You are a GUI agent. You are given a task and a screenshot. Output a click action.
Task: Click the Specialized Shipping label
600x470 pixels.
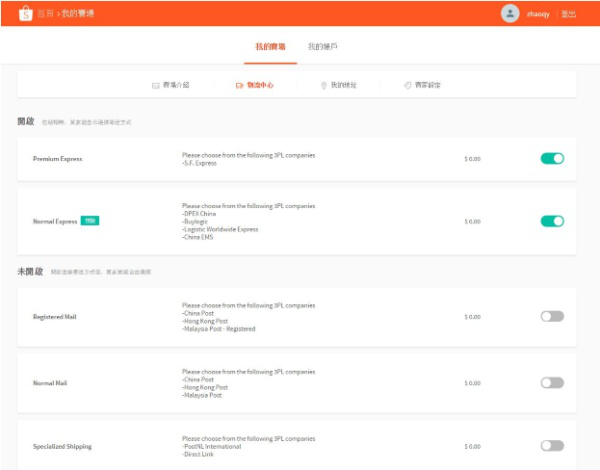62,446
